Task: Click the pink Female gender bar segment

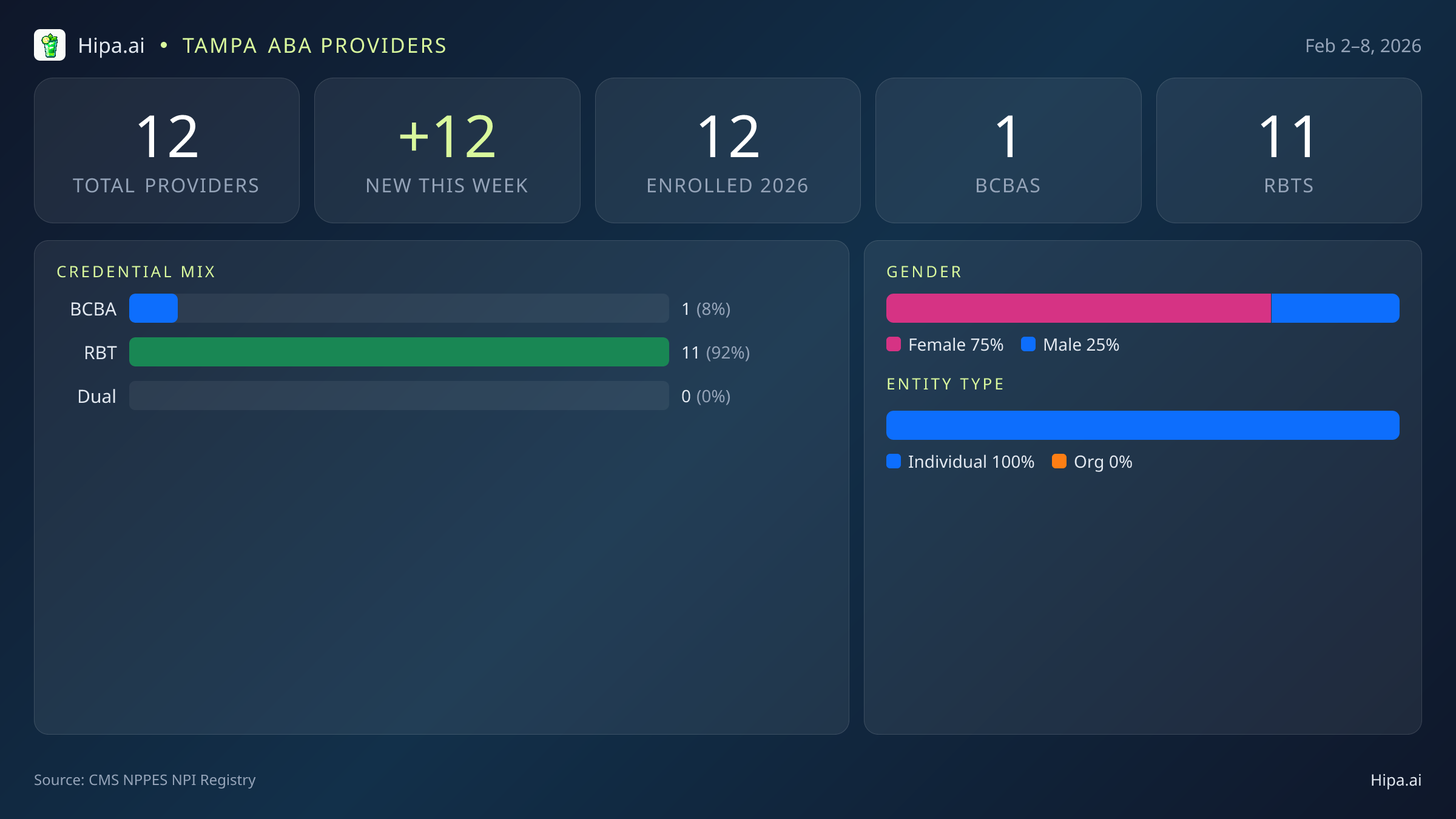Action: [1078, 308]
